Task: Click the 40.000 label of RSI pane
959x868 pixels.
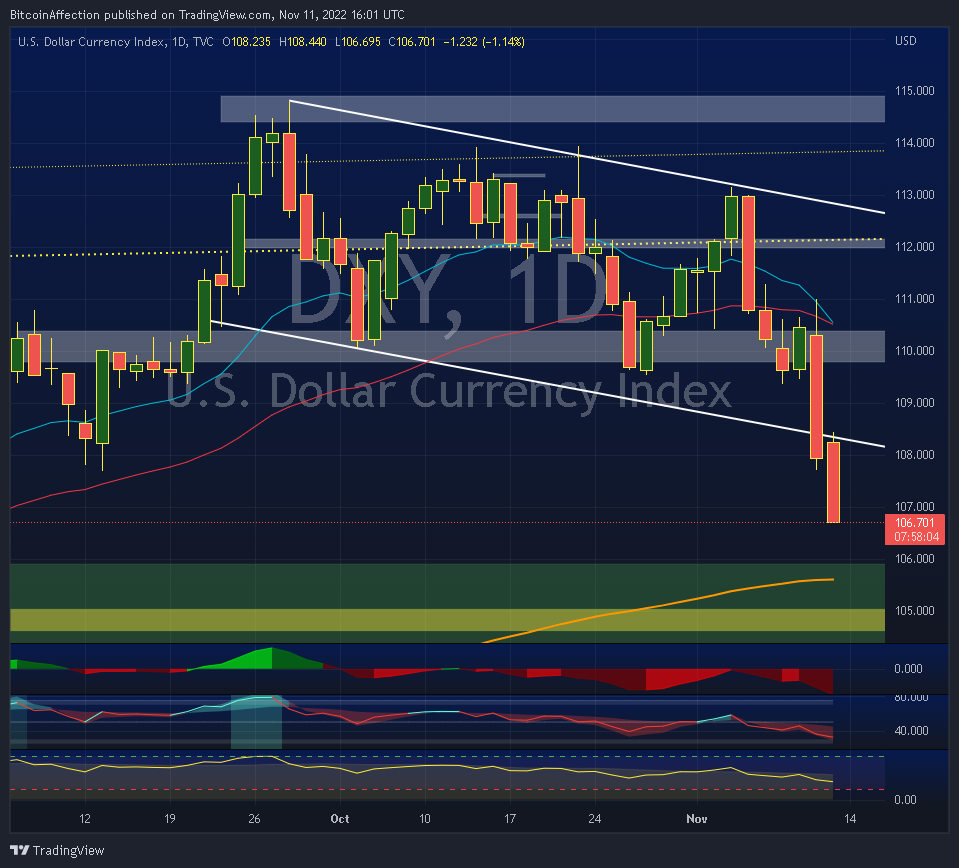Action: pyautogui.click(x=911, y=730)
